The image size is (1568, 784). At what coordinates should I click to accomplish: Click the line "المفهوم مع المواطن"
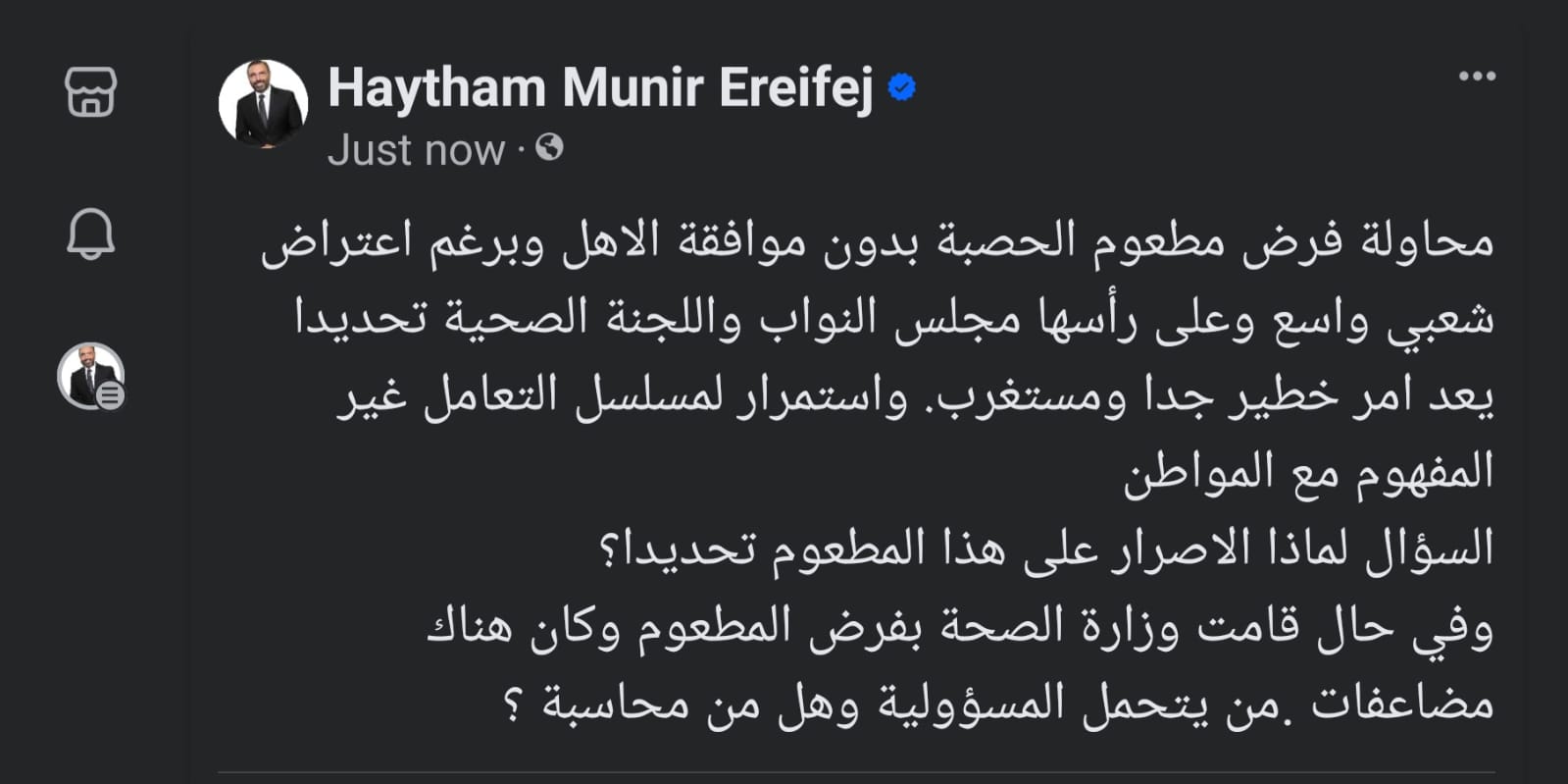click(1308, 473)
